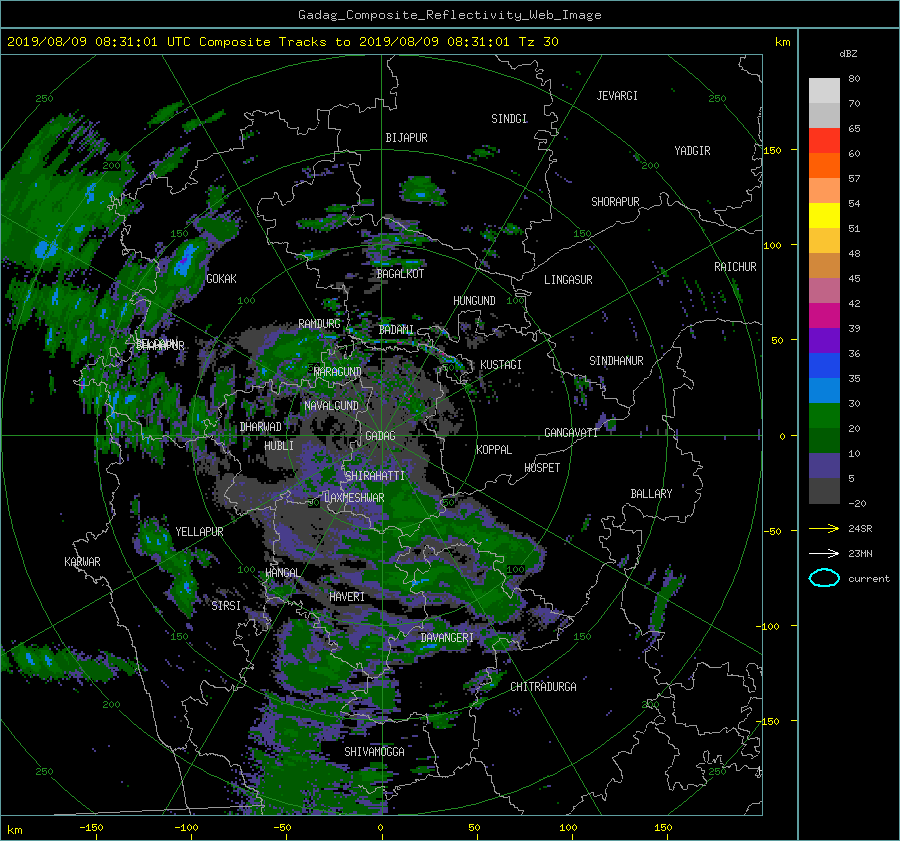This screenshot has height=841, width=900.
Task: Click the GADAG label at radar center
Action: pos(380,436)
